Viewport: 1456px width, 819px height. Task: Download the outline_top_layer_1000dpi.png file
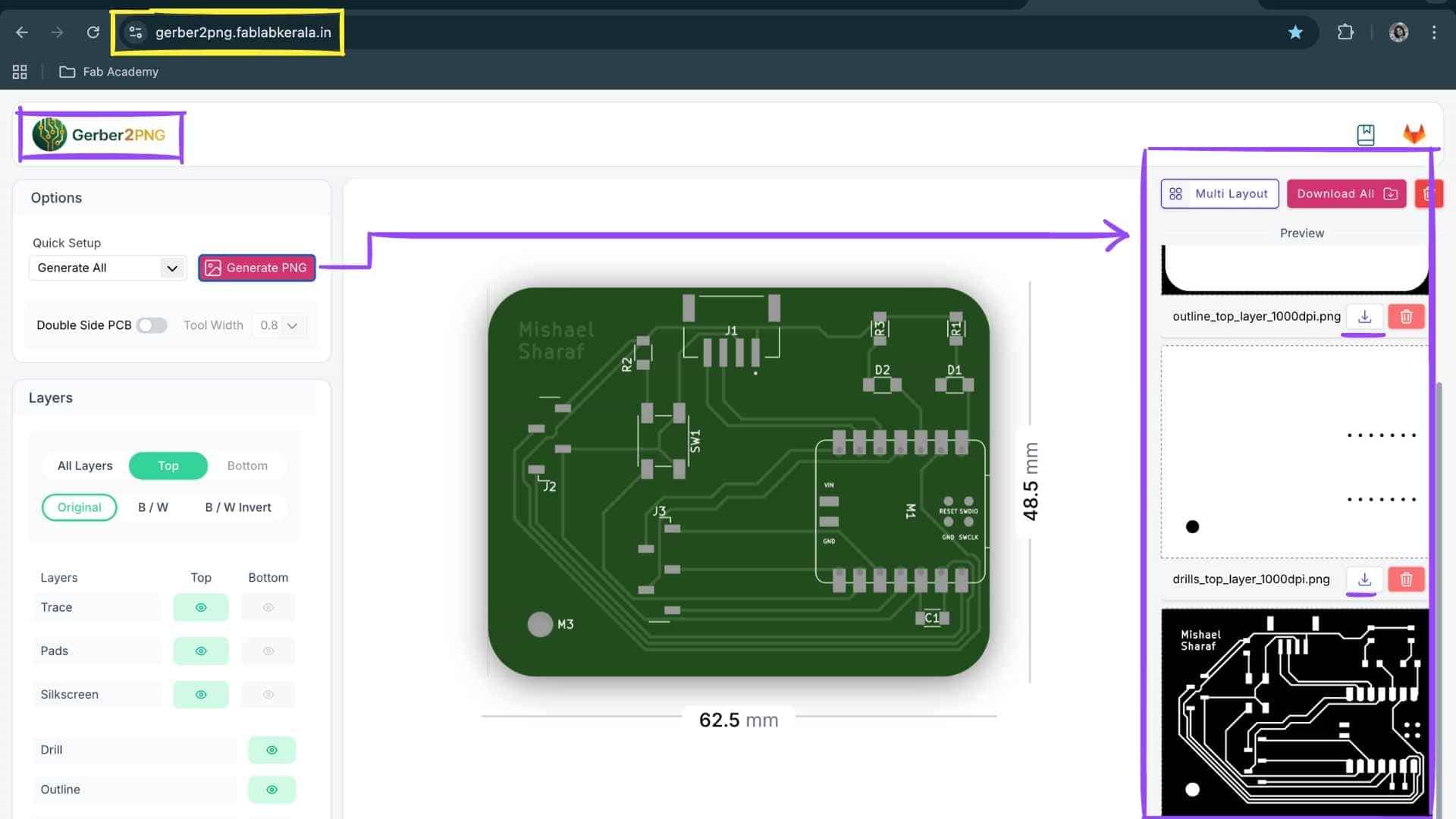1364,317
